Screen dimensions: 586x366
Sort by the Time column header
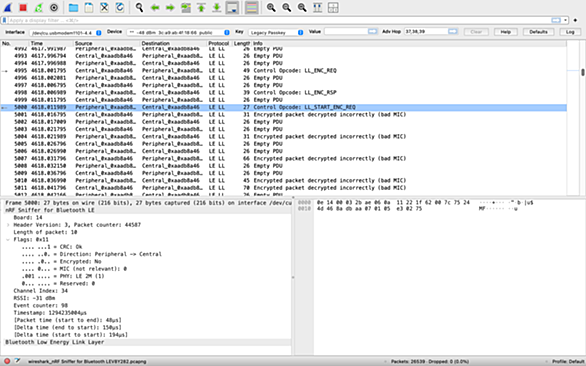(x=51, y=43)
